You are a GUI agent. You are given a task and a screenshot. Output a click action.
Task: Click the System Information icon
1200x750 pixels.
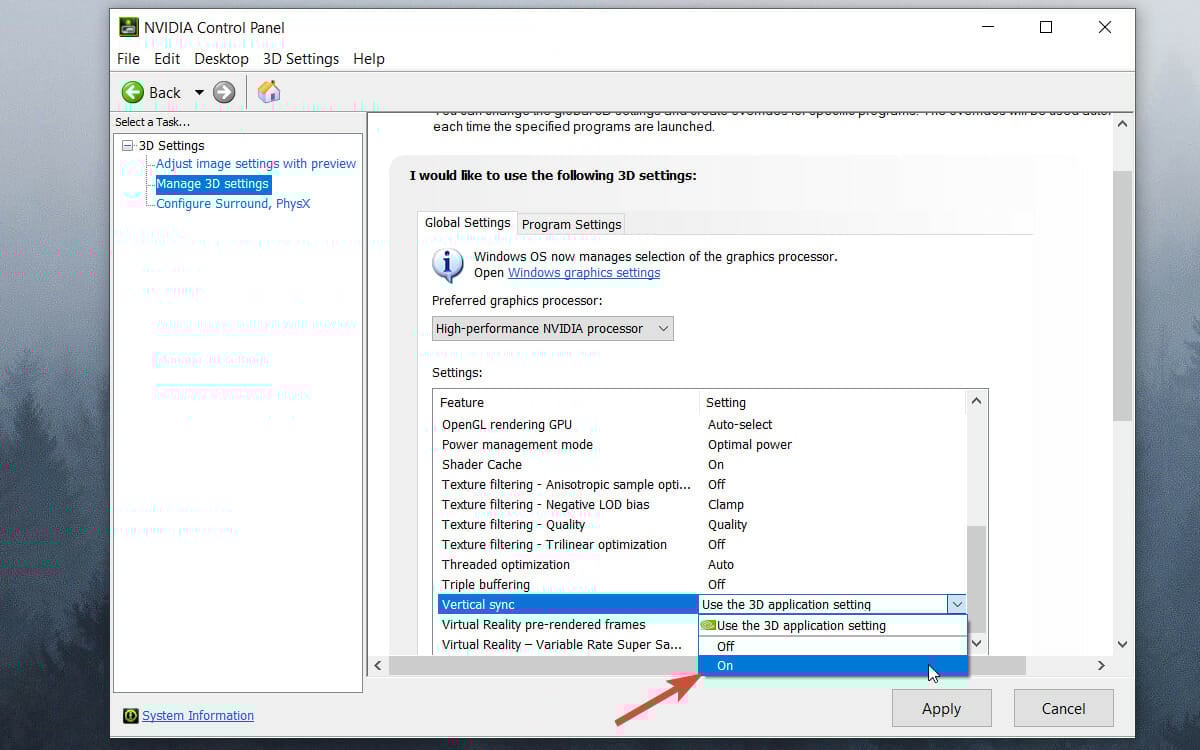tap(130, 716)
